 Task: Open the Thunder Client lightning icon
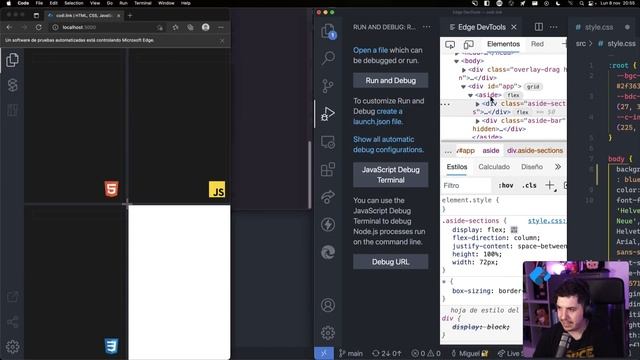(328, 224)
